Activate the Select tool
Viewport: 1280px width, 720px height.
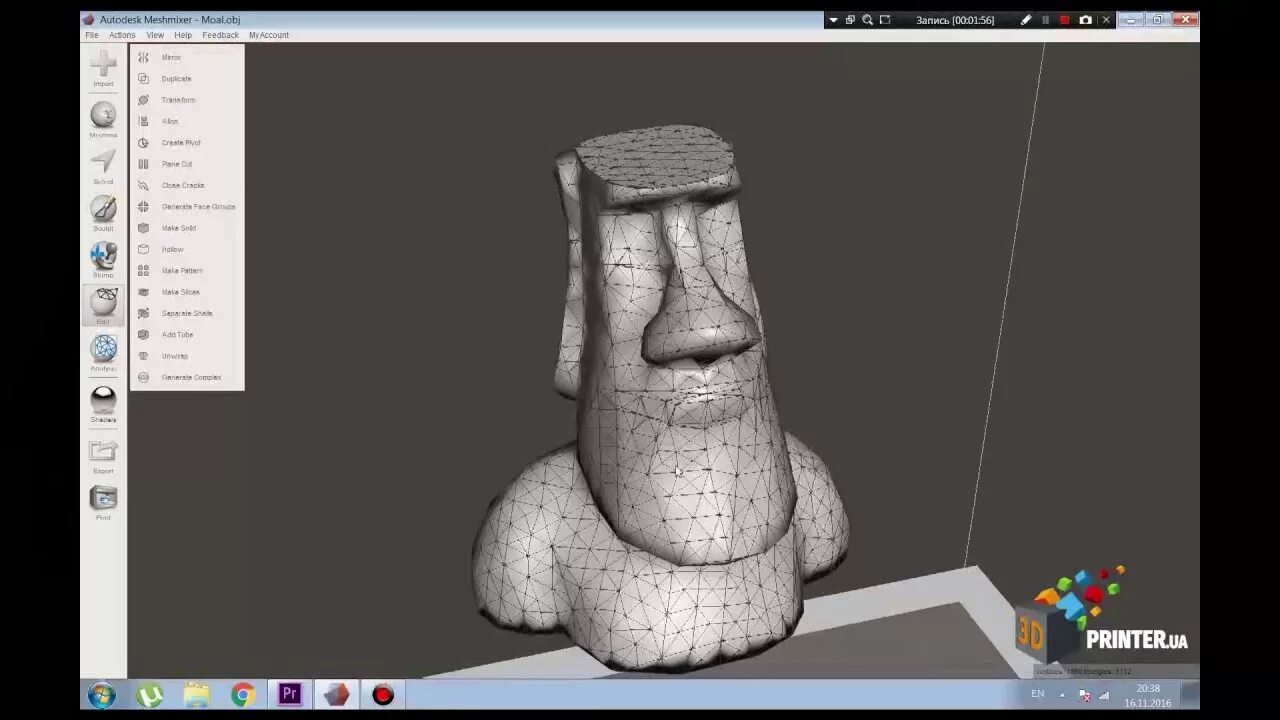pyautogui.click(x=103, y=166)
